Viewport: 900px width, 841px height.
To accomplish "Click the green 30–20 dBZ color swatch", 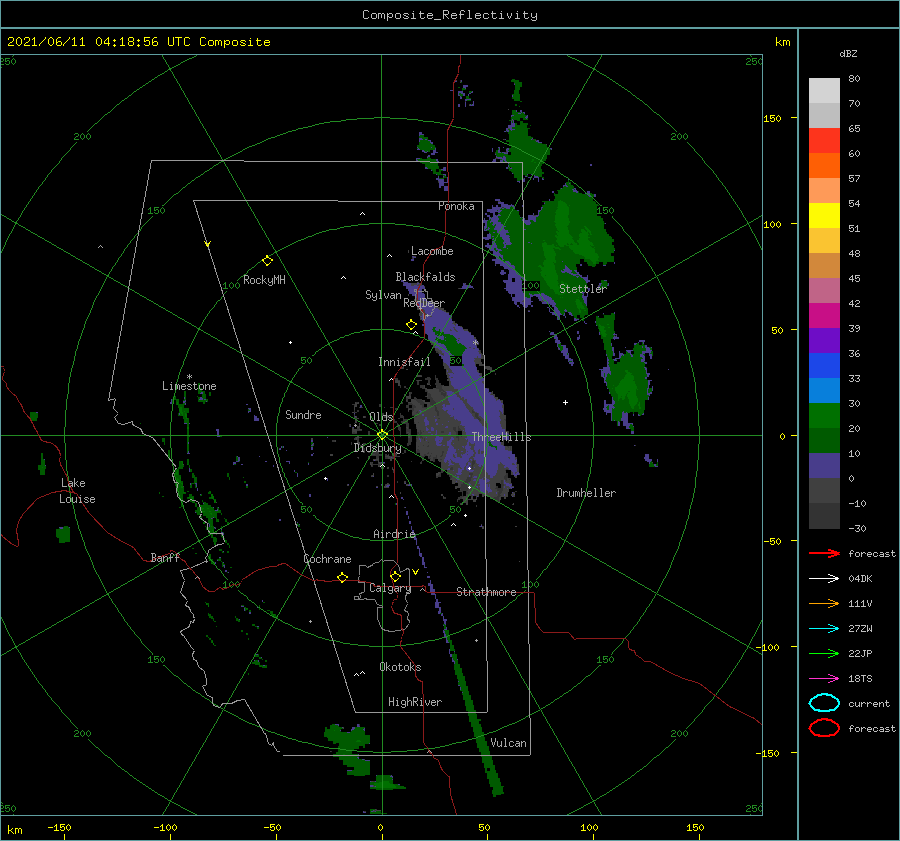I will click(x=824, y=416).
